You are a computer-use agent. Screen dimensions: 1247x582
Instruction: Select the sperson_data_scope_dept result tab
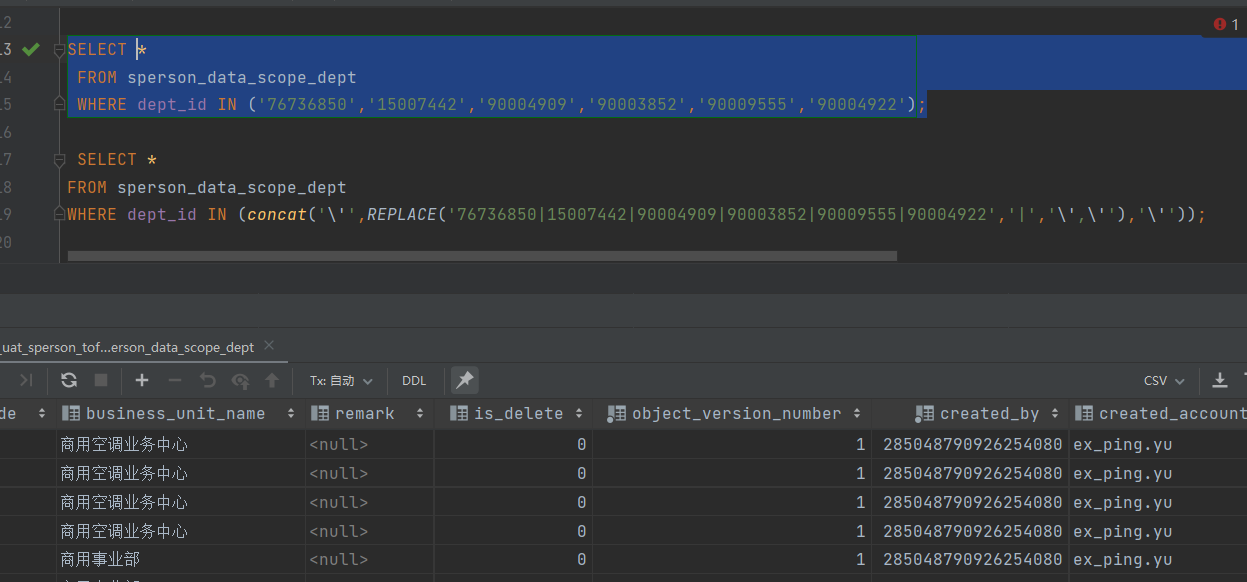(x=127, y=347)
